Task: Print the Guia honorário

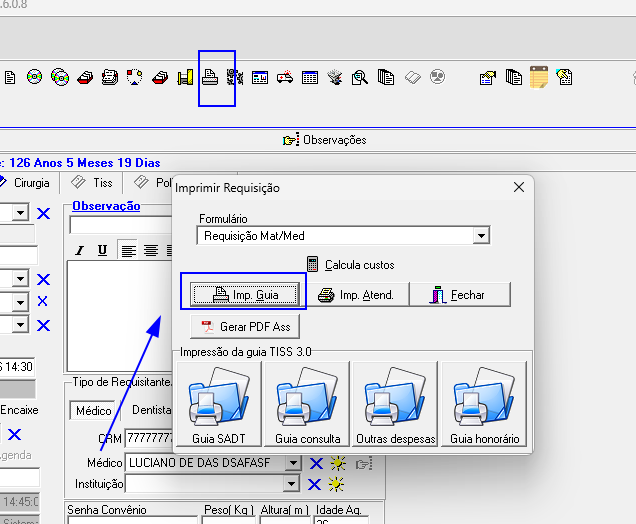Action: coord(484,404)
